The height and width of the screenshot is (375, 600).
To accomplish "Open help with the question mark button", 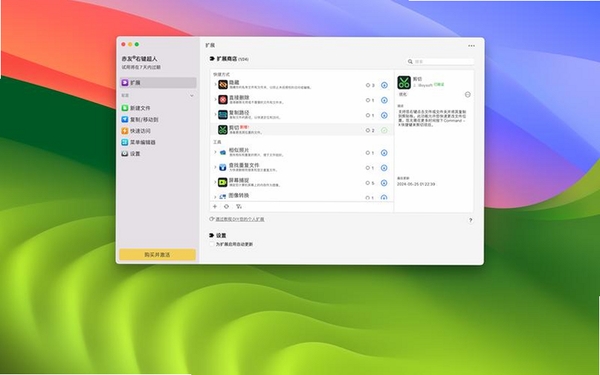I will pyautogui.click(x=471, y=220).
